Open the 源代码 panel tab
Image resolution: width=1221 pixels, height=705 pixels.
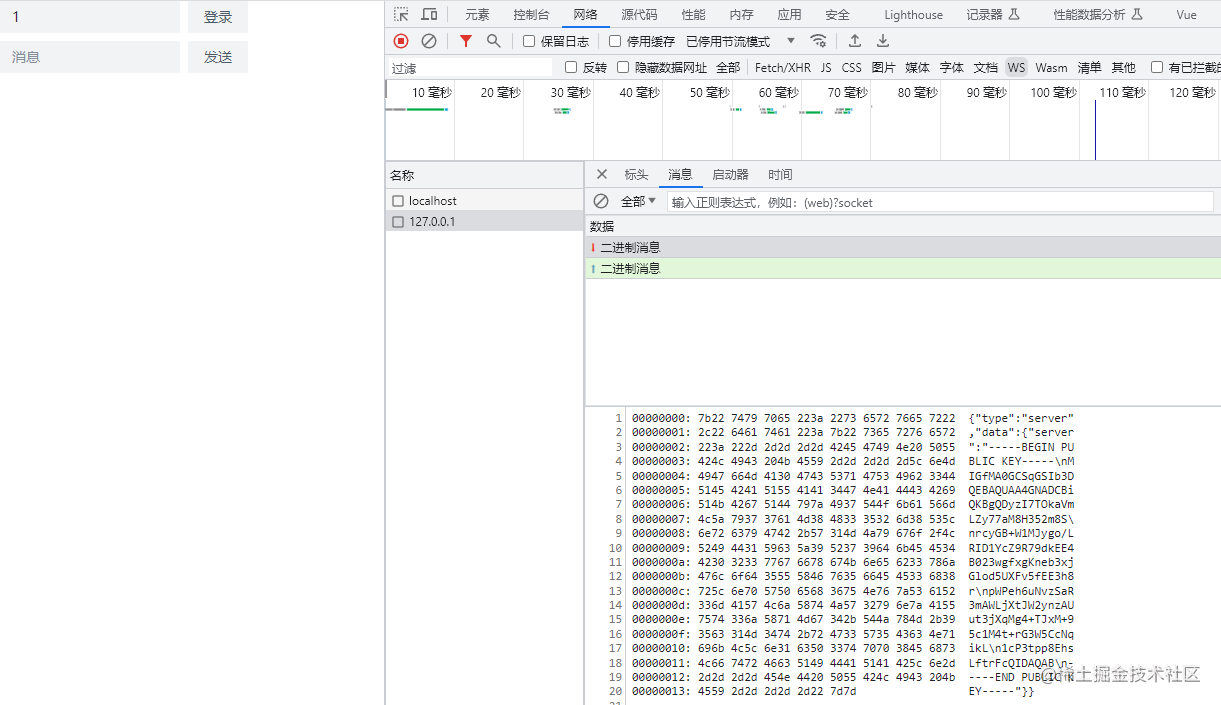[639, 14]
